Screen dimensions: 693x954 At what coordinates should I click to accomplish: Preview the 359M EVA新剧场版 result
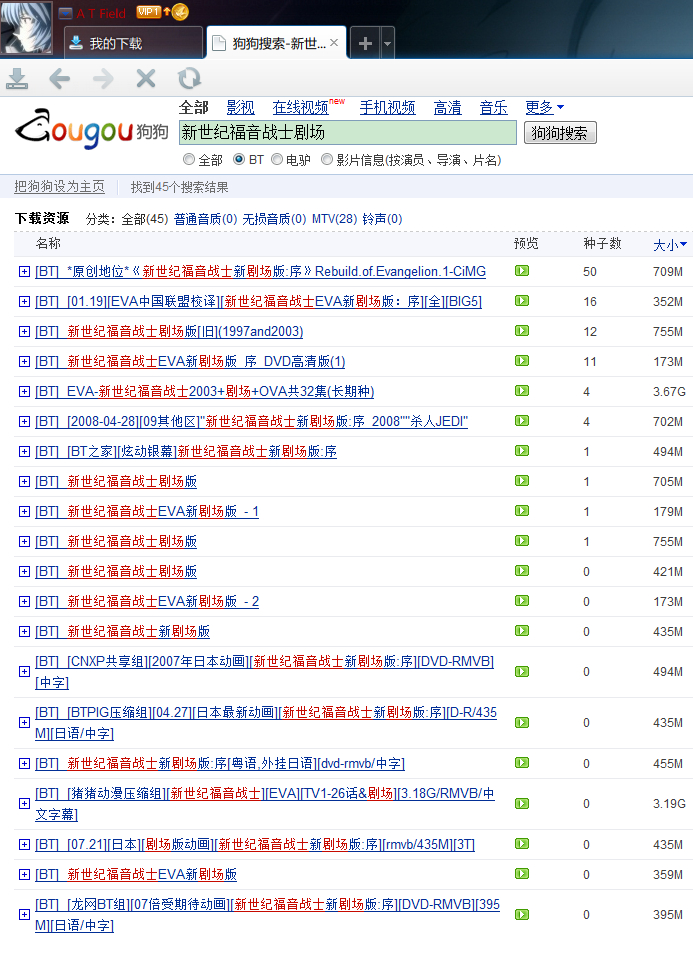[522, 874]
